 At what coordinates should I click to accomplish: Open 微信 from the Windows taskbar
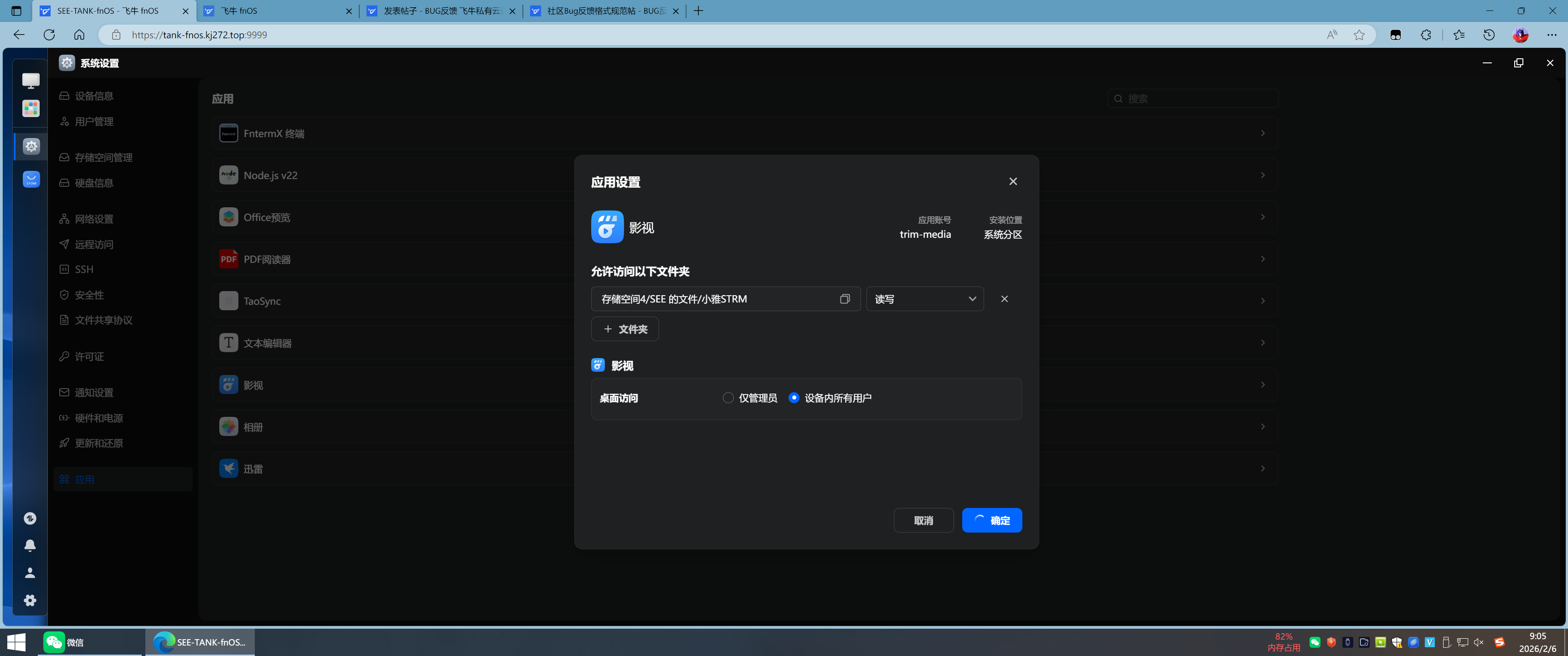coord(65,642)
